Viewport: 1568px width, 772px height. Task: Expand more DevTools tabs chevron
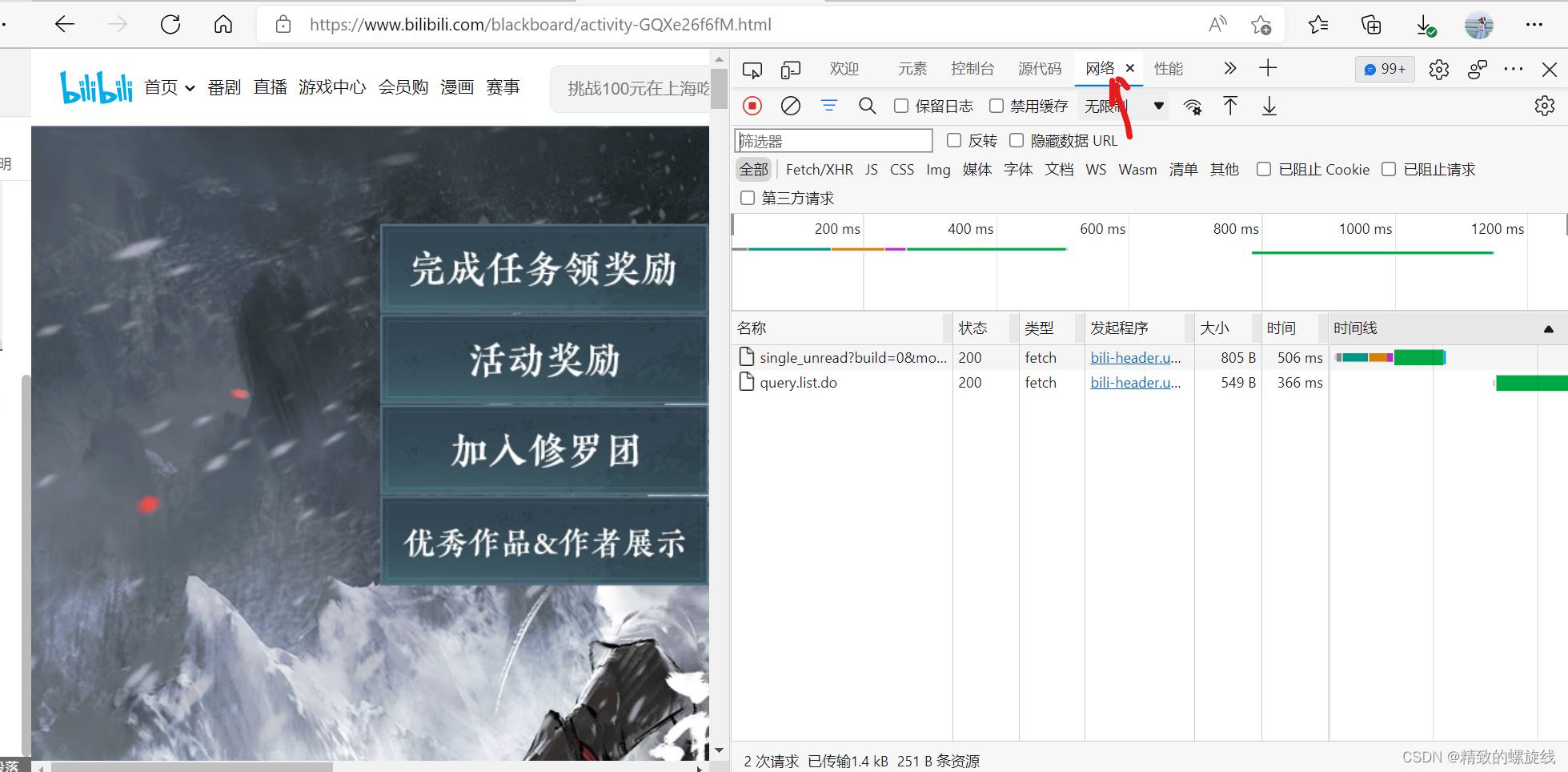pos(1230,69)
